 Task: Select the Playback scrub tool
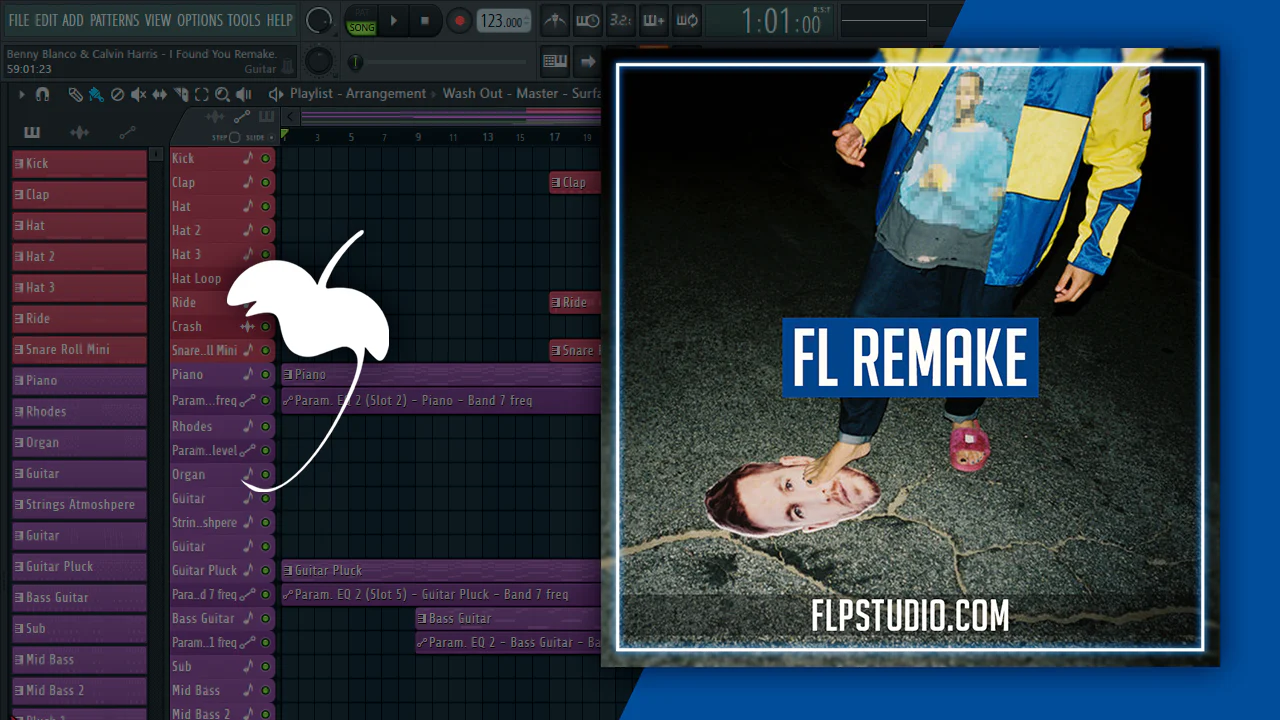(243, 94)
